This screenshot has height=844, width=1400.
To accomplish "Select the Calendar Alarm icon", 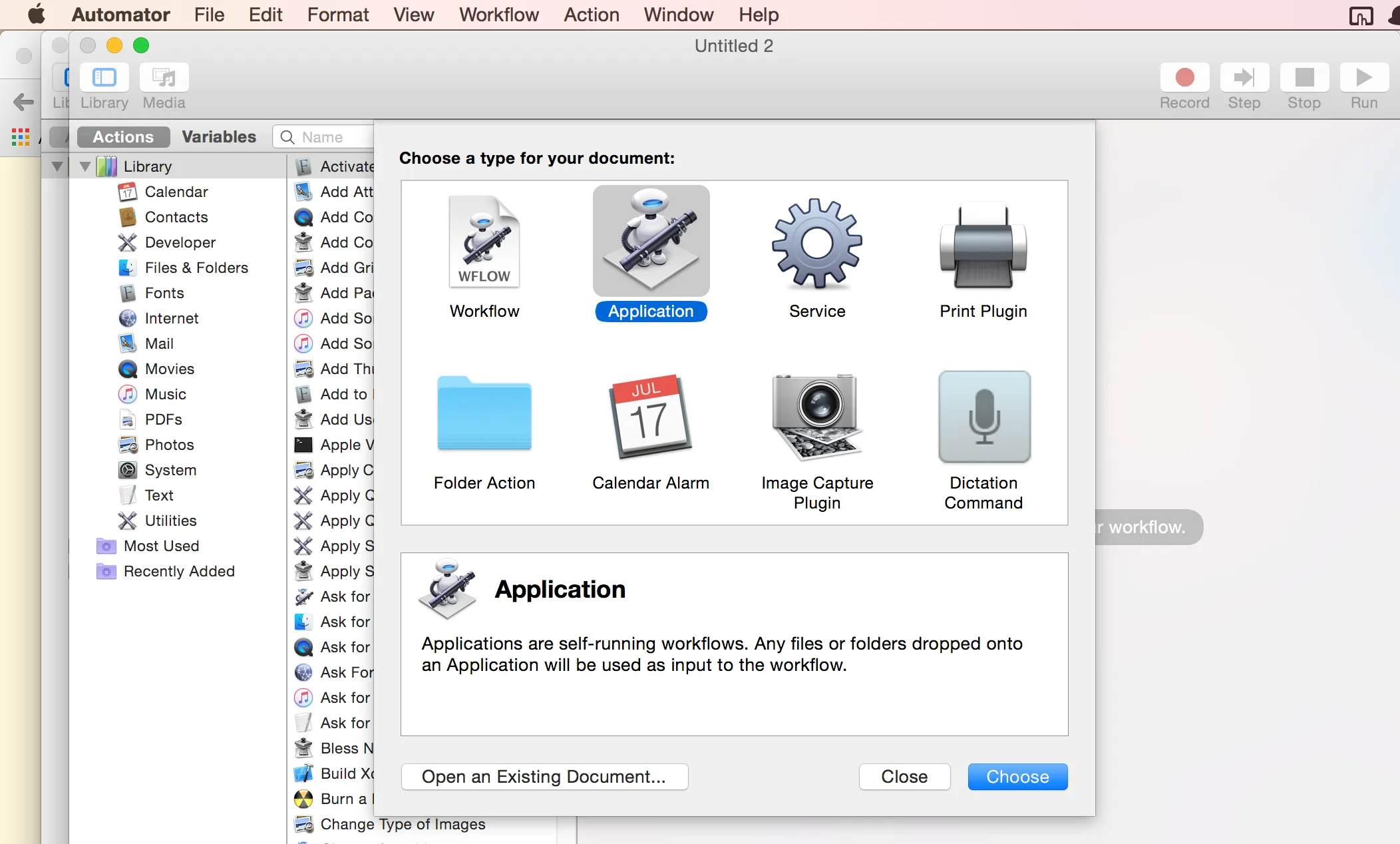I will [650, 417].
